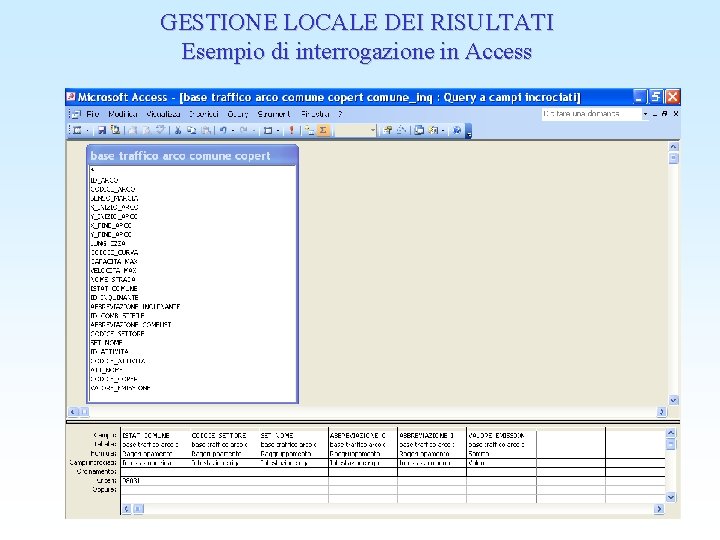Click the VALORE_EMISSION field cell in the grid
The image size is (720, 540).
click(x=501, y=435)
